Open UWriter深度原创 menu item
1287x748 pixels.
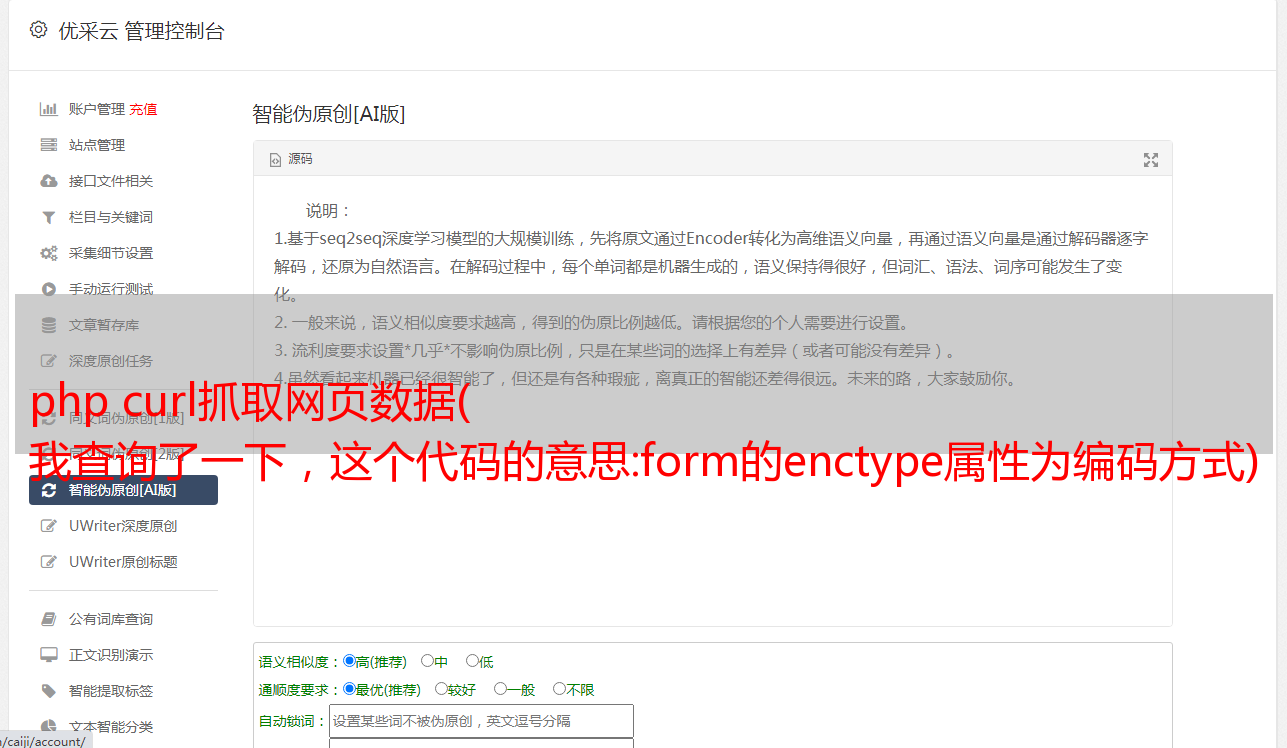pyautogui.click(x=124, y=526)
